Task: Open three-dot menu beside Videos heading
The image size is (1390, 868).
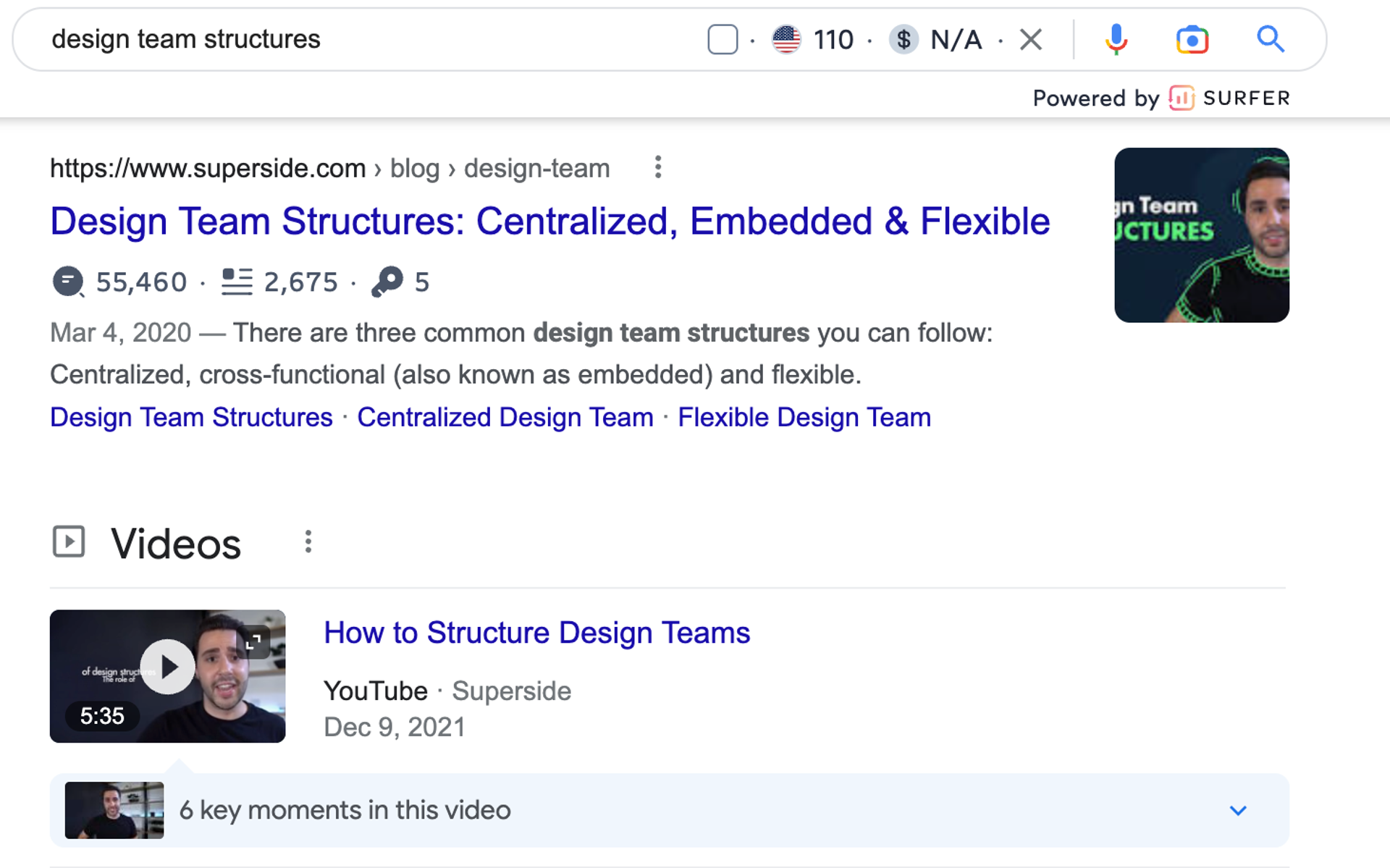Action: [308, 542]
